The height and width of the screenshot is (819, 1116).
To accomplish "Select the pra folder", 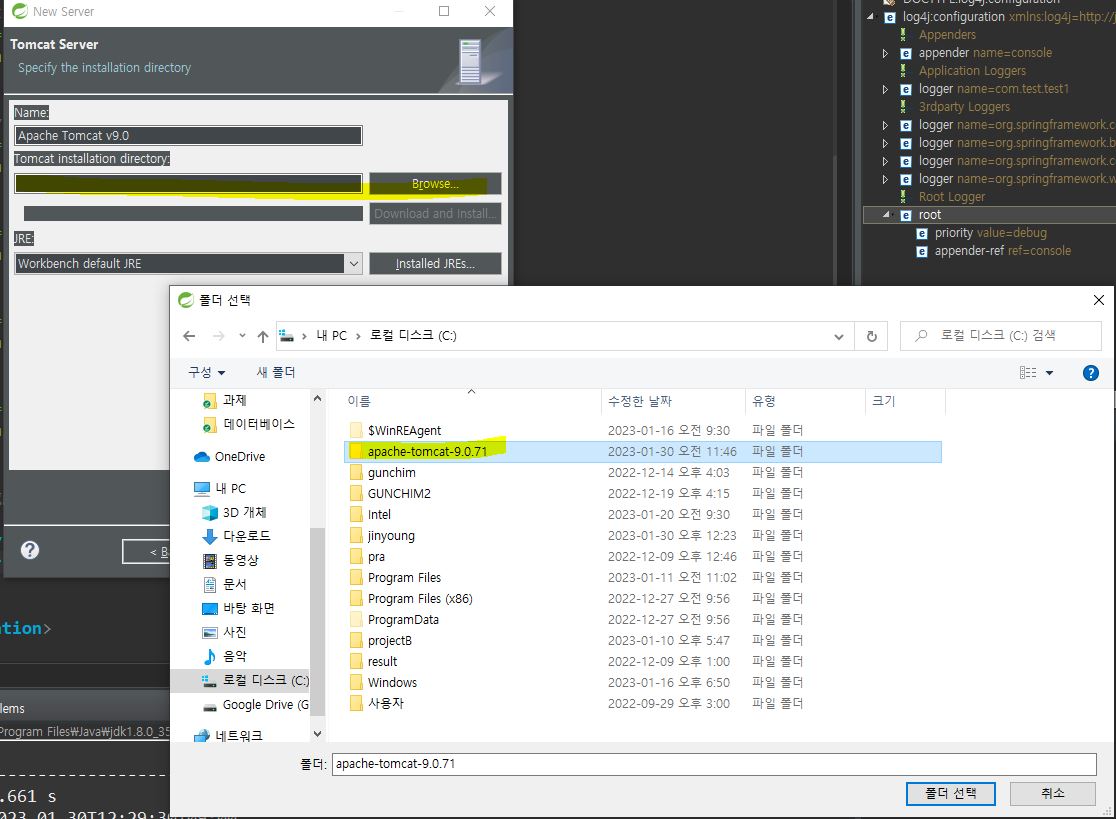I will [x=376, y=556].
